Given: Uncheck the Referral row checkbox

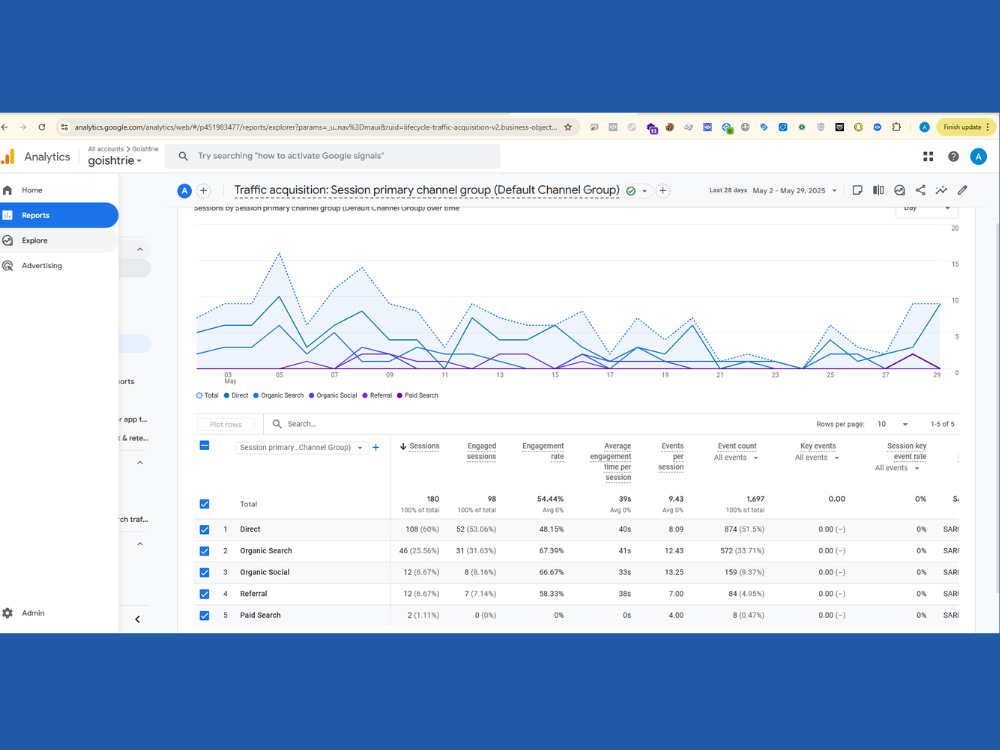Looking at the screenshot, I should pyautogui.click(x=204, y=594).
